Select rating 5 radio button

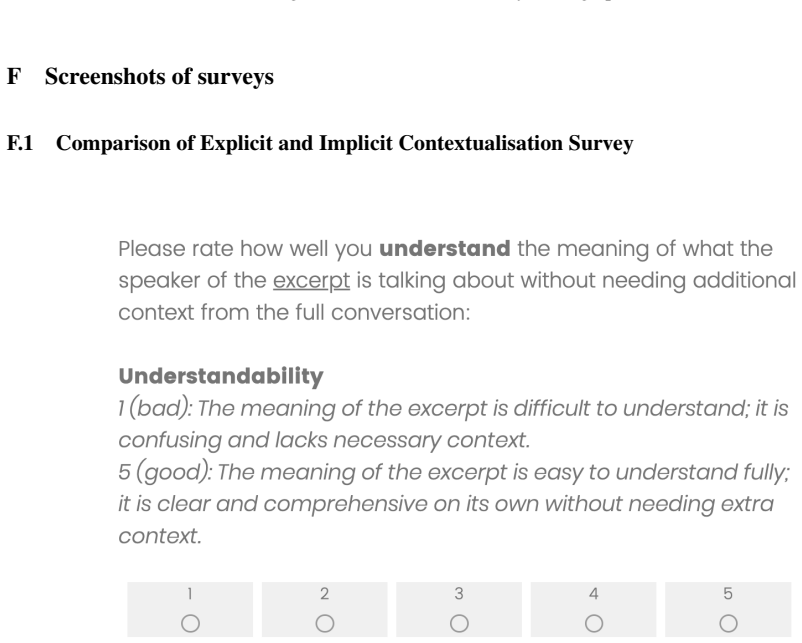pyautogui.click(x=728, y=624)
